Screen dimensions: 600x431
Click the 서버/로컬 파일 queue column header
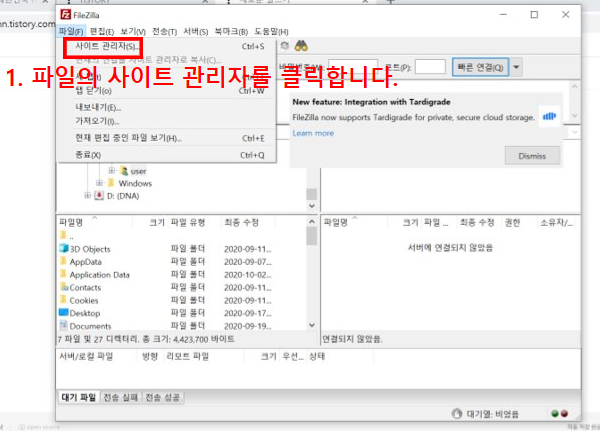pyautogui.click(x=97, y=357)
